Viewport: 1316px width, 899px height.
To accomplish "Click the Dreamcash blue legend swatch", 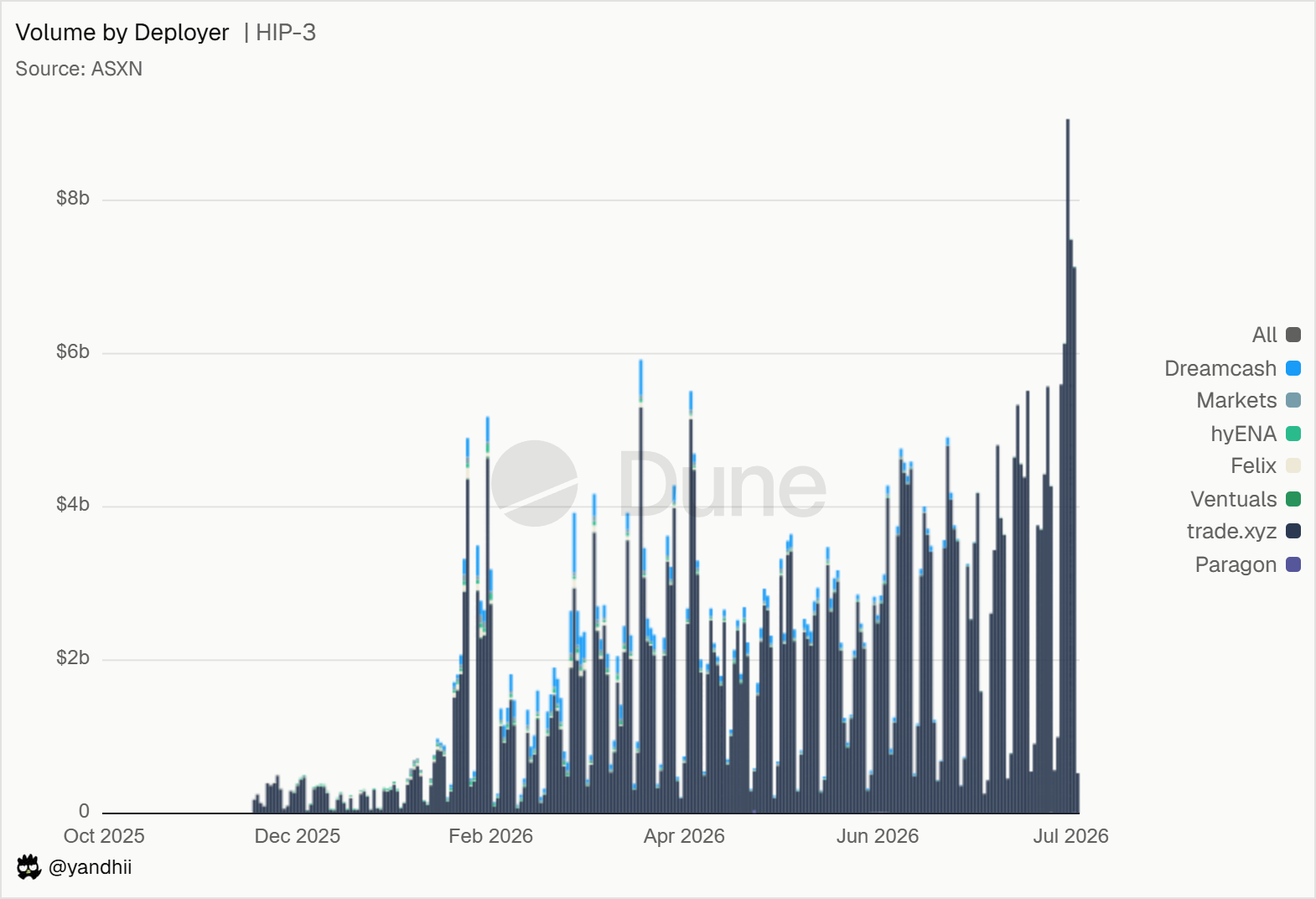I will point(1293,368).
